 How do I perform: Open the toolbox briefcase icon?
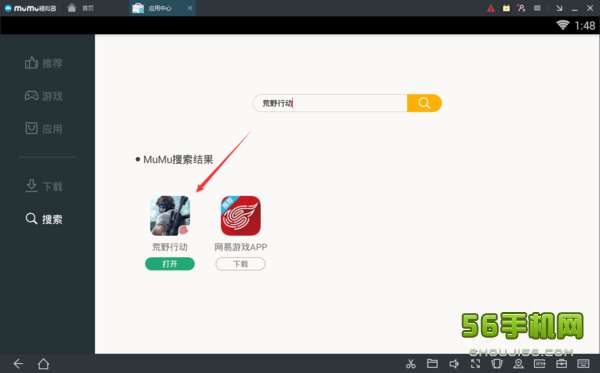click(x=561, y=363)
